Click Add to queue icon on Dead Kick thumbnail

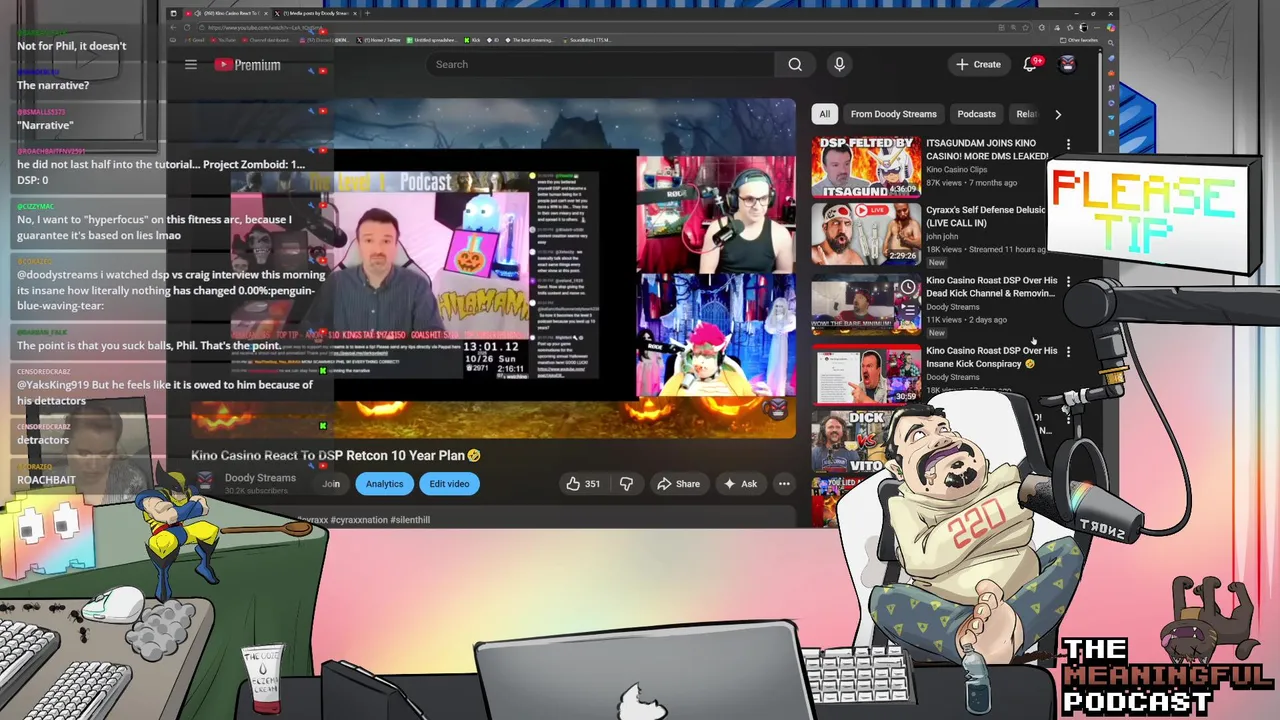pos(908,308)
